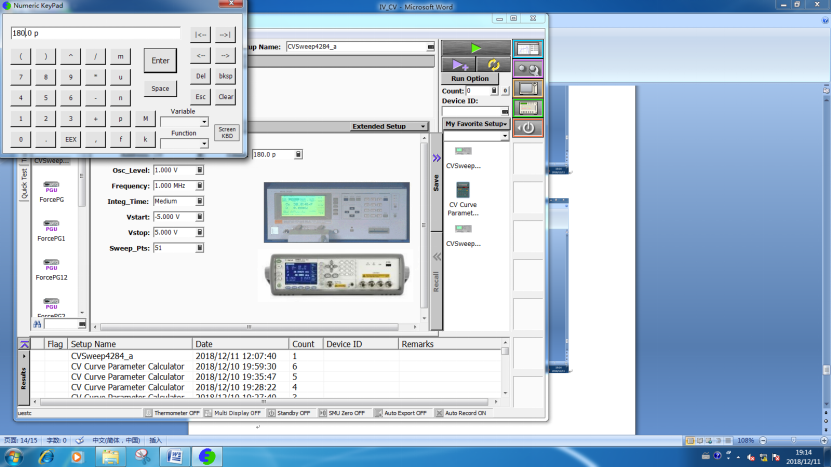Open the configuration wrench icon
Viewport: 831px width, 468px height.
[528, 69]
